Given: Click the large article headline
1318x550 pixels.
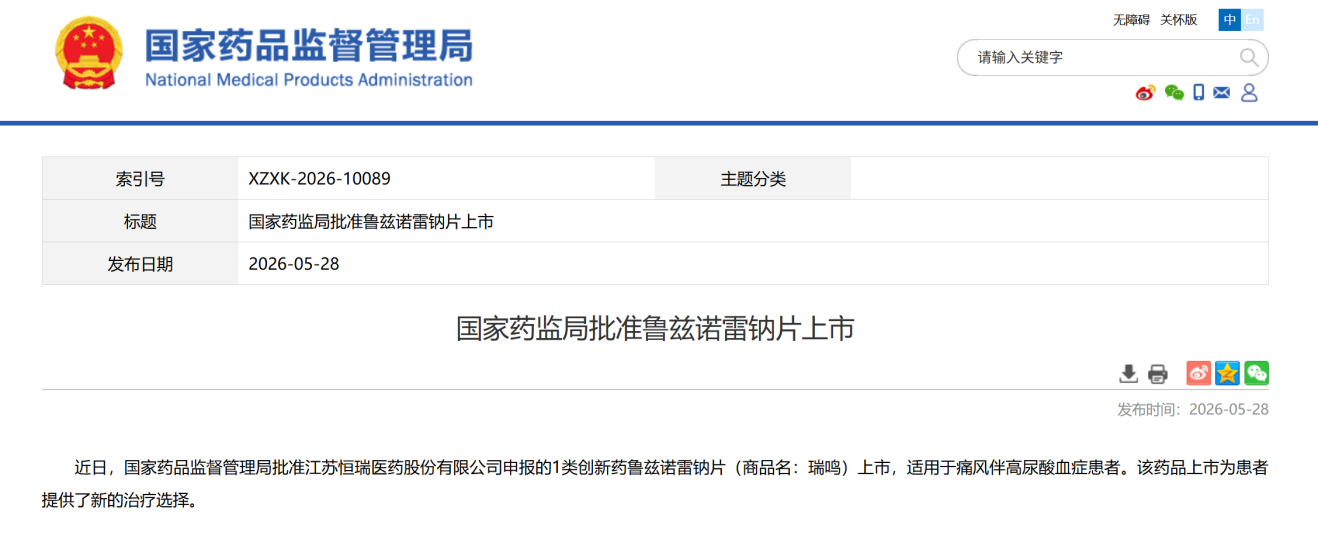Looking at the screenshot, I should click(655, 329).
